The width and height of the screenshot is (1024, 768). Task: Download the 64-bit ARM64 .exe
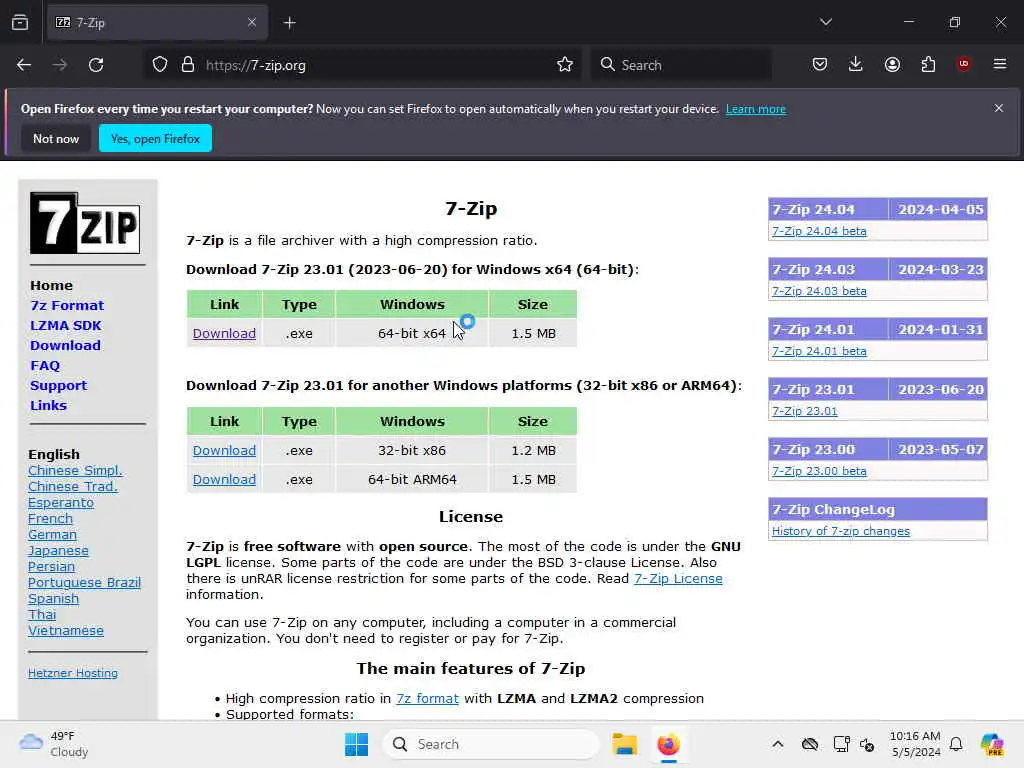(224, 479)
